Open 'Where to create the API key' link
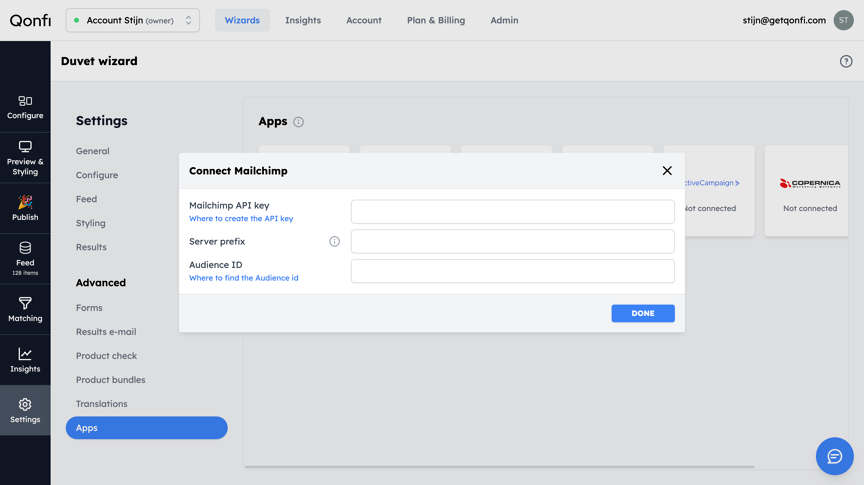This screenshot has height=485, width=864. 241,219
